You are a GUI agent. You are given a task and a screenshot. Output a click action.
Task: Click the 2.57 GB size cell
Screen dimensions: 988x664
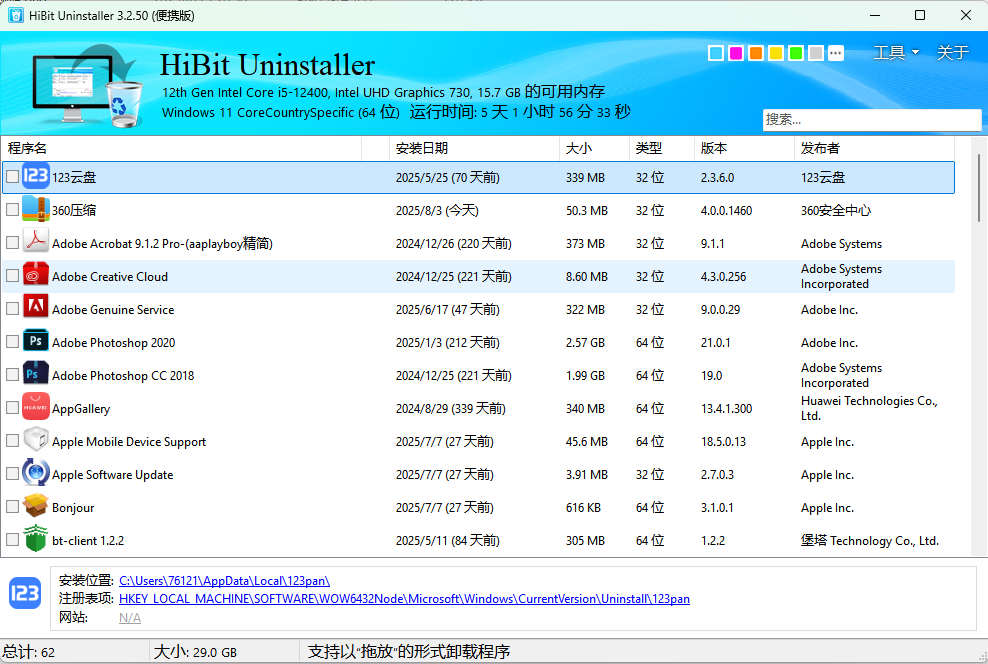pyautogui.click(x=585, y=343)
